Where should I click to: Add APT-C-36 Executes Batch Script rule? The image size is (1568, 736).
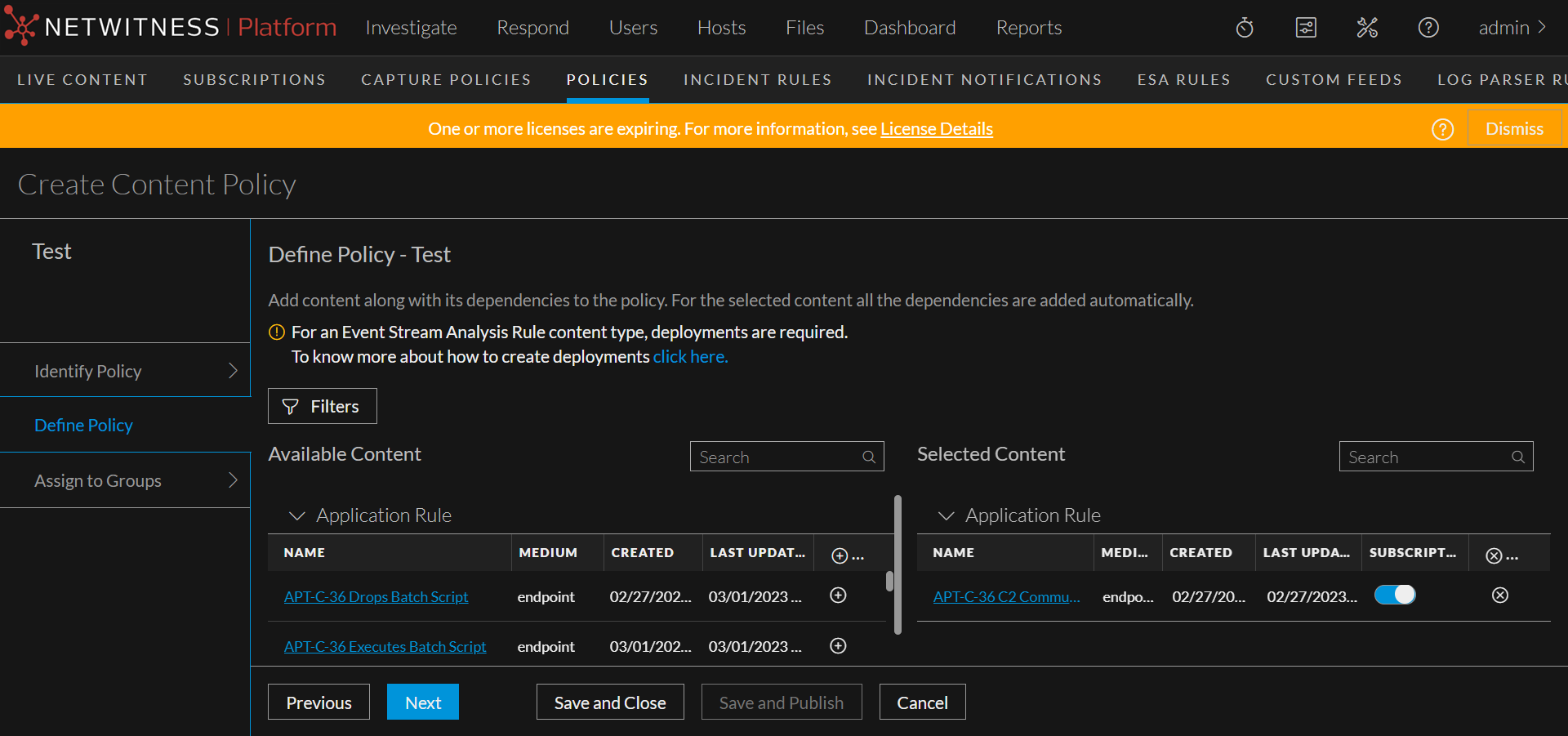pyautogui.click(x=838, y=646)
